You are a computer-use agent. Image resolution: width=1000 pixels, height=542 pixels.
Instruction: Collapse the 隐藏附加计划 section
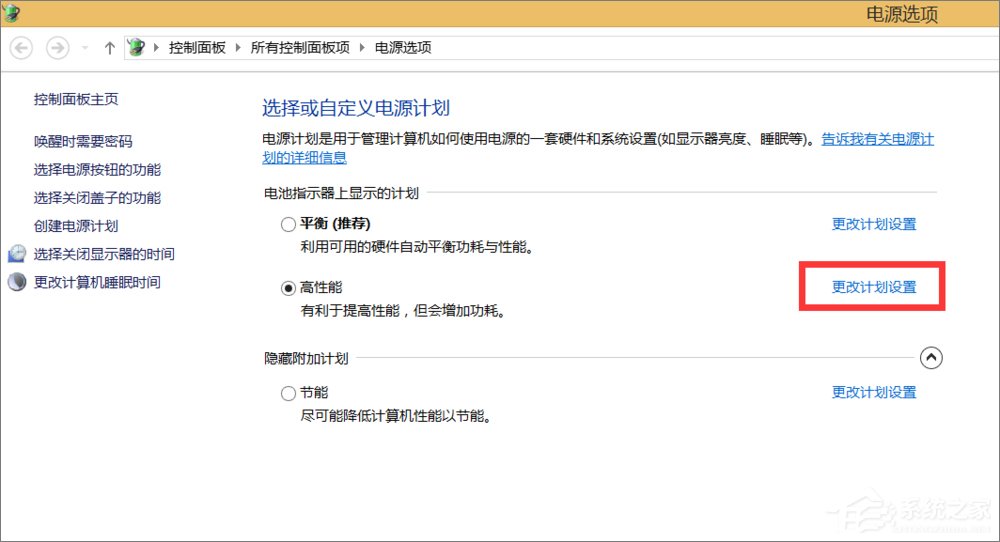[x=930, y=357]
